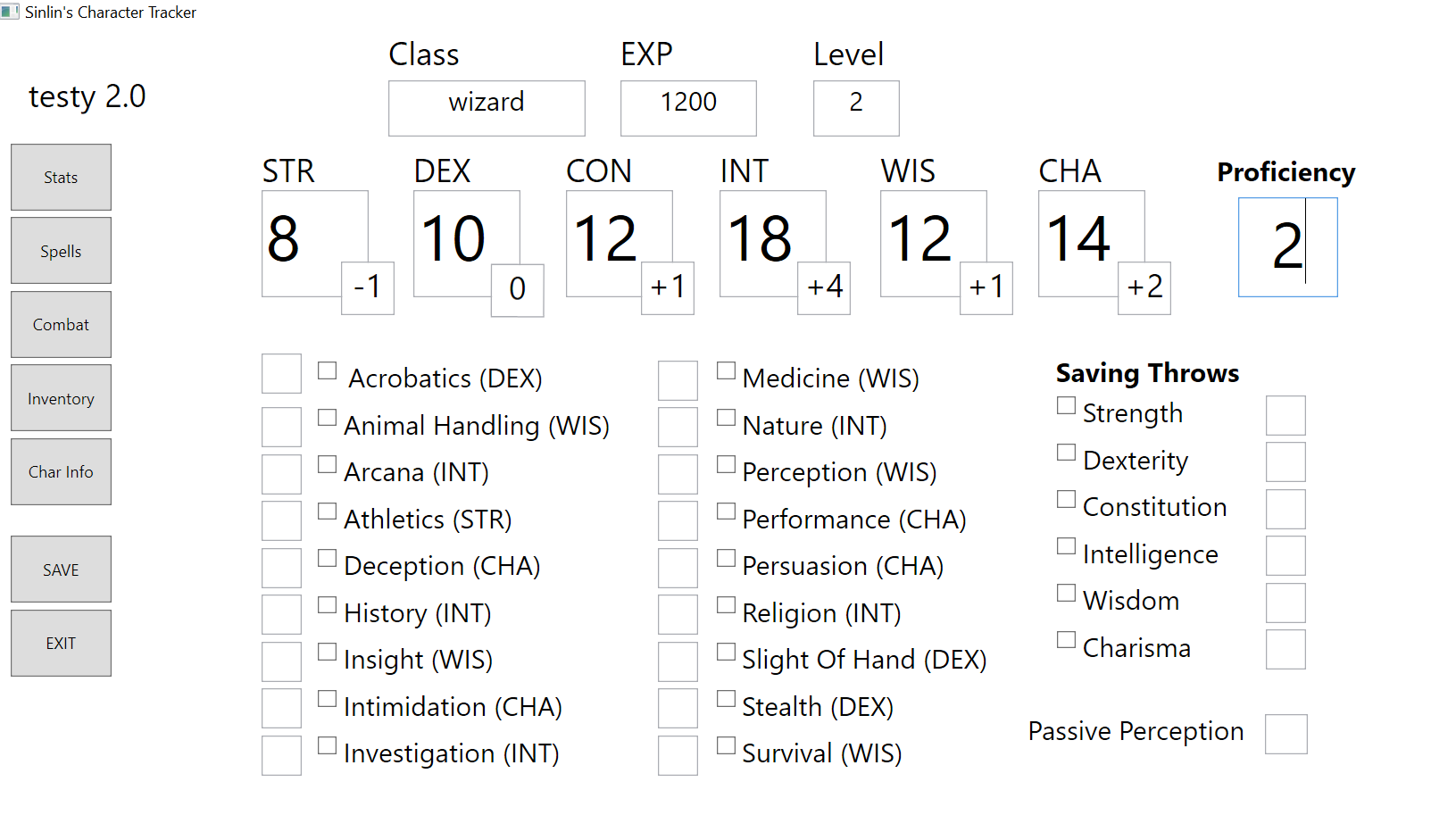Toggle Perception (WIS) skill proficiency
Screen dimensions: 1431x840
[727, 464]
